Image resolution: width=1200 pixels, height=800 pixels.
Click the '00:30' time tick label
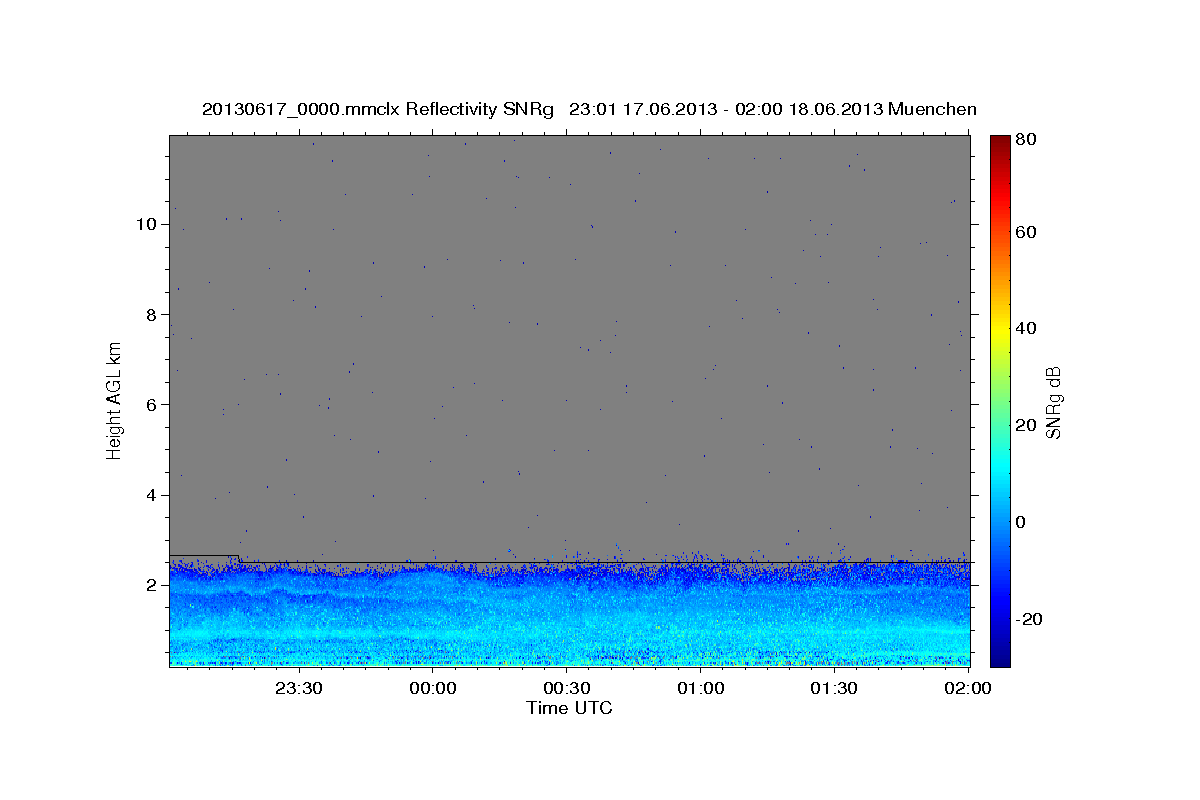(x=567, y=688)
